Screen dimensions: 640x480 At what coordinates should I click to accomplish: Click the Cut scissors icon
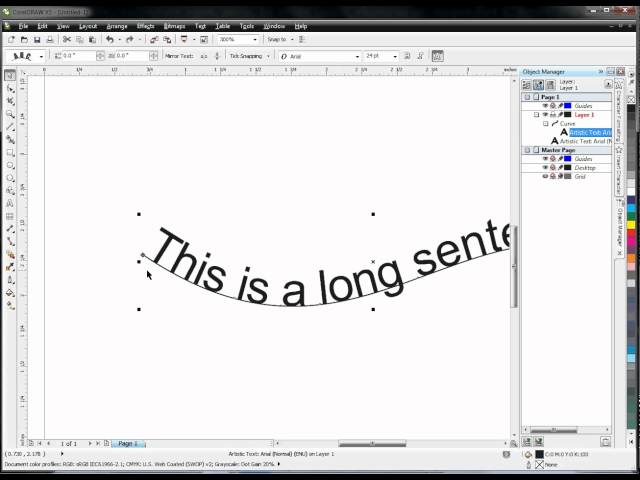coord(67,40)
